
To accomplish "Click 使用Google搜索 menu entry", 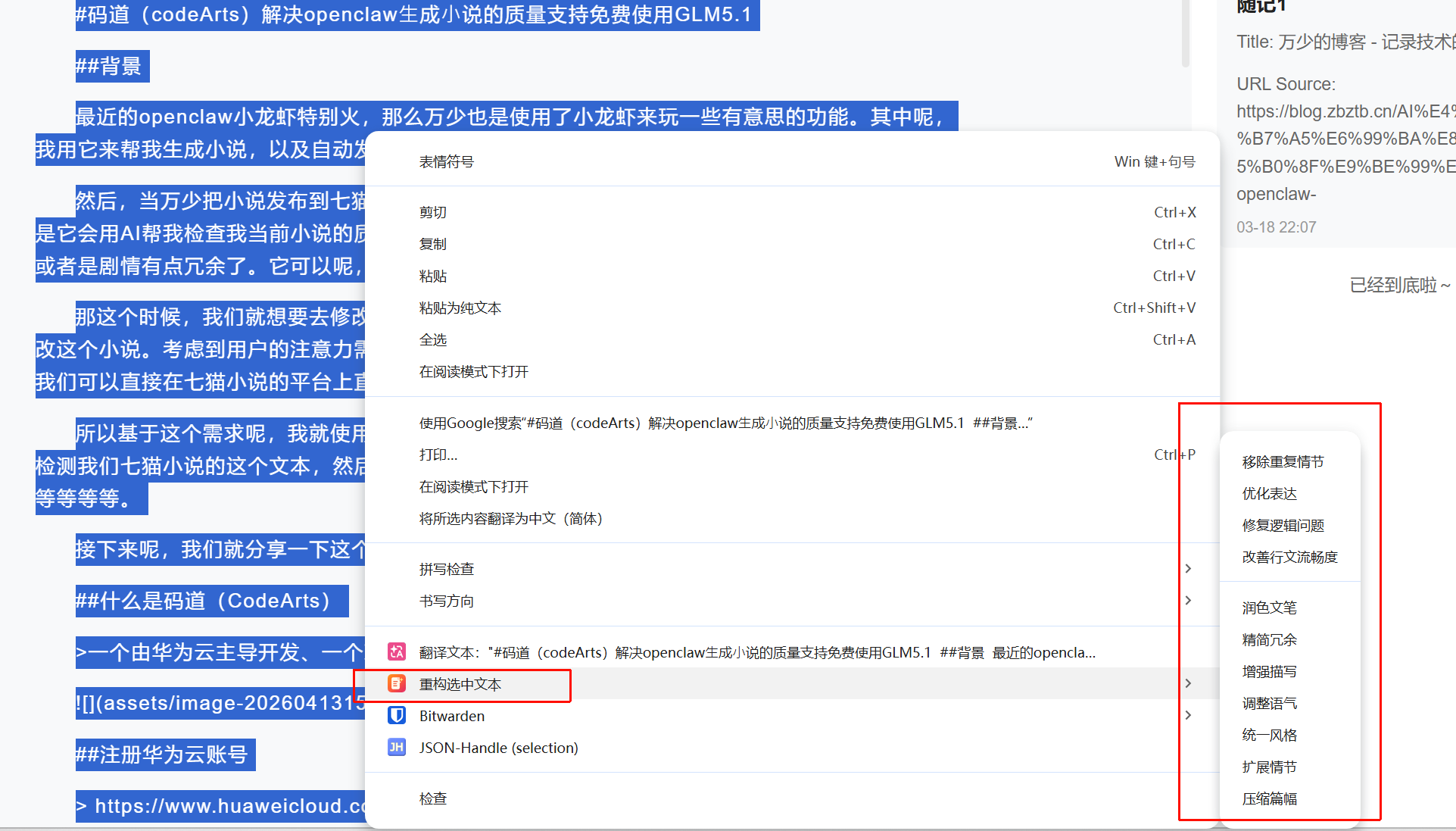I will (x=725, y=423).
